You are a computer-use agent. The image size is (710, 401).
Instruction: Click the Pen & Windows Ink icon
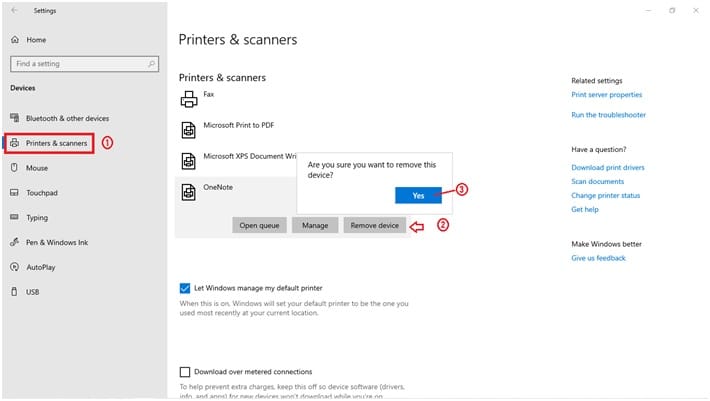[14, 242]
